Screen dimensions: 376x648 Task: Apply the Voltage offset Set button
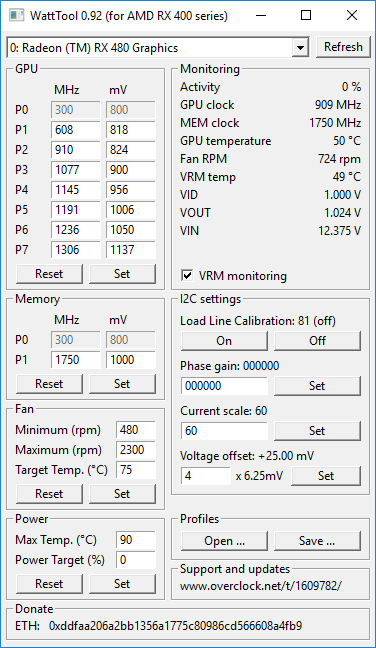pos(326,476)
